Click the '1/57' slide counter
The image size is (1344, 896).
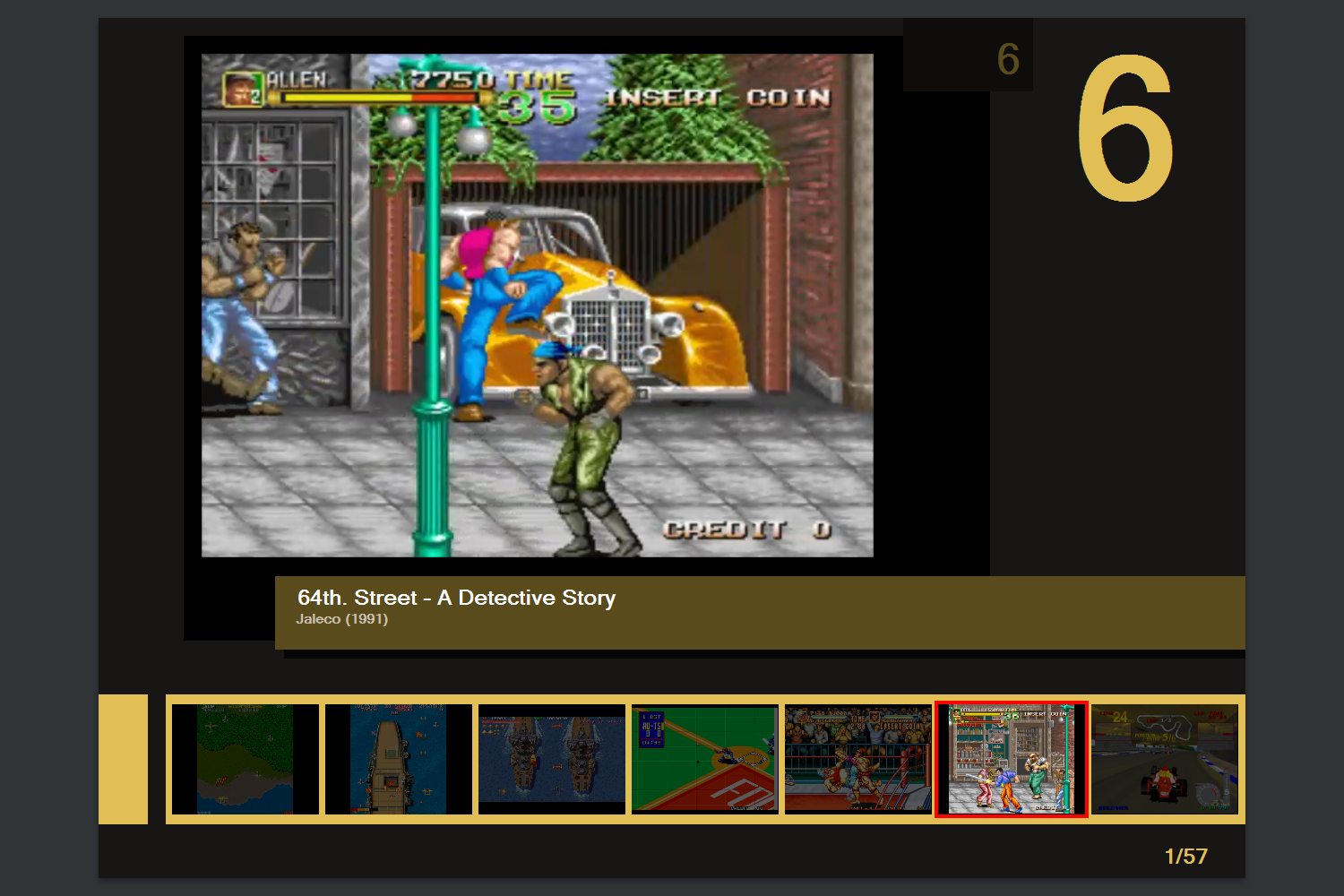coord(1186,857)
